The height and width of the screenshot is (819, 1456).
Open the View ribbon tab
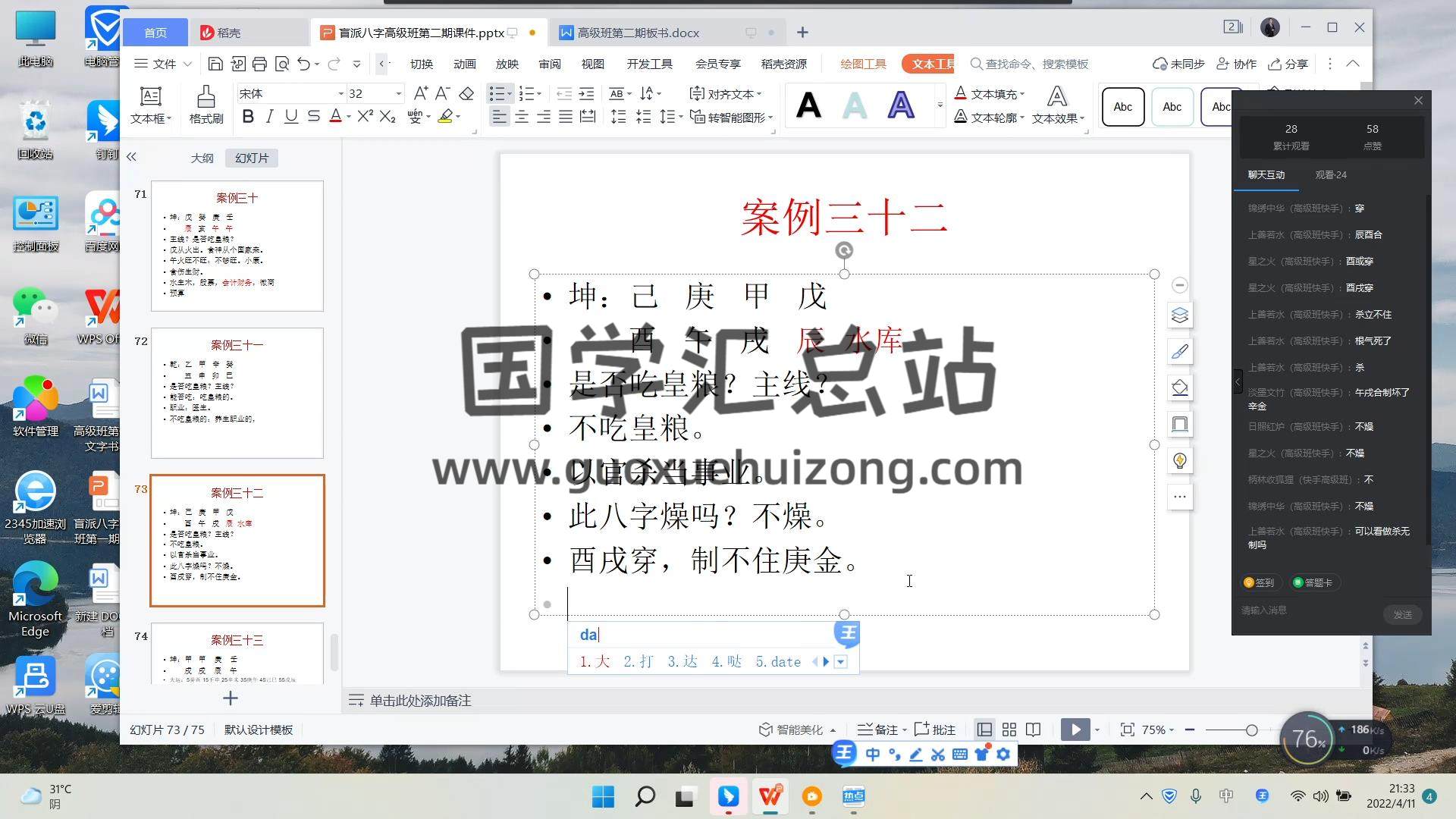click(x=592, y=64)
